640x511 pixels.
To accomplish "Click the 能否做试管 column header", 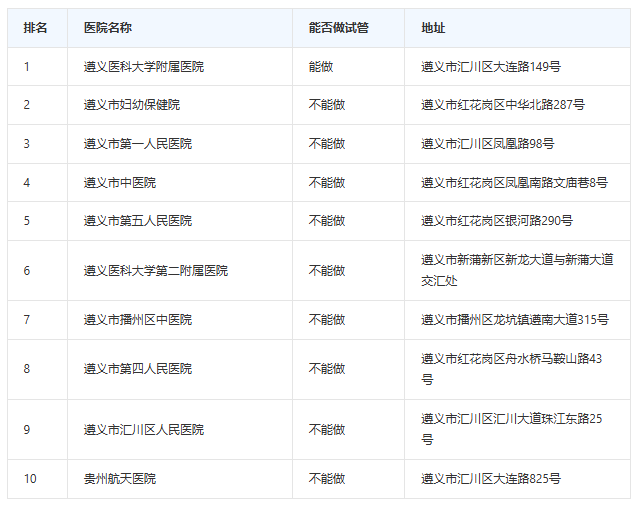I will click(x=338, y=28).
